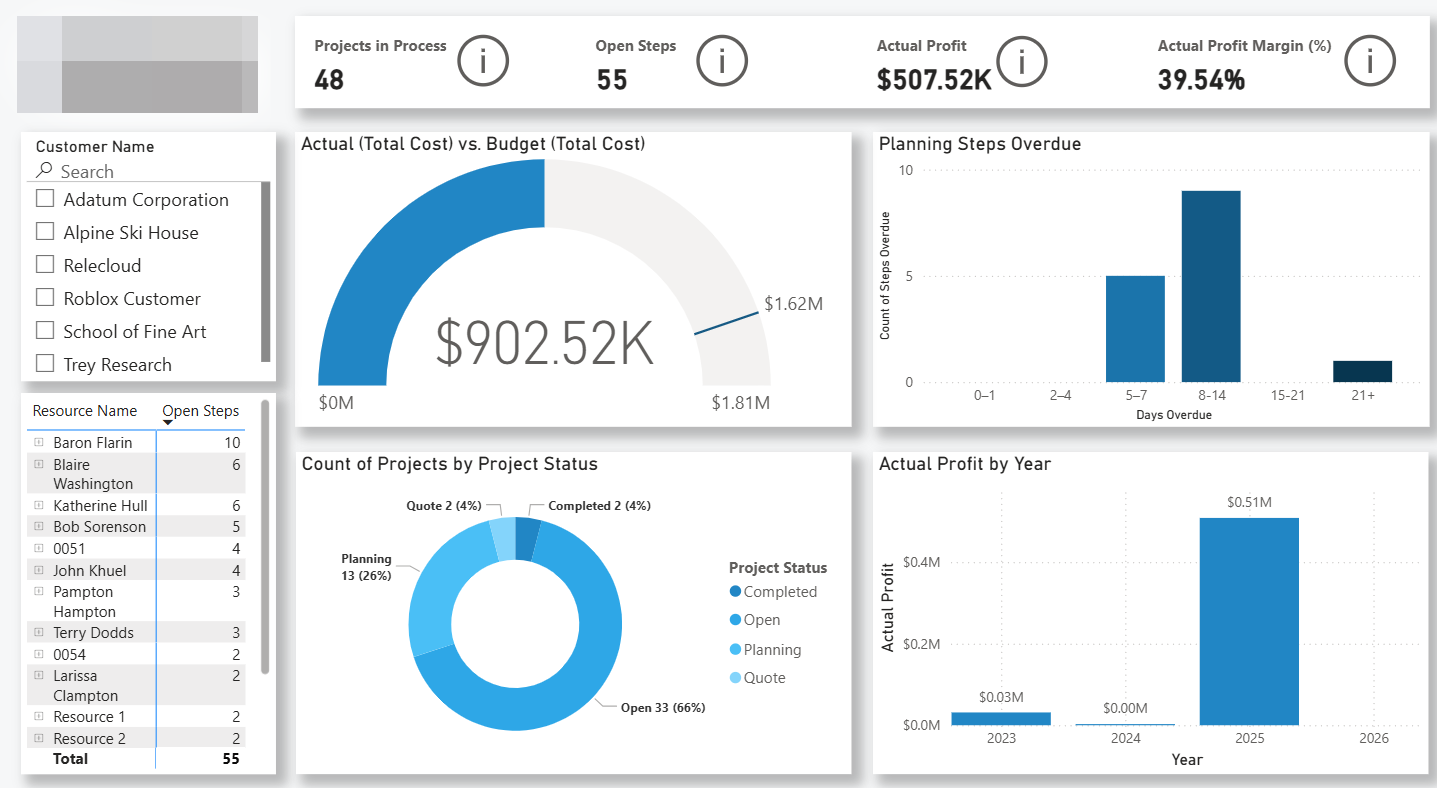Click the Customer Name search field
The height and width of the screenshot is (788, 1437).
(150, 171)
